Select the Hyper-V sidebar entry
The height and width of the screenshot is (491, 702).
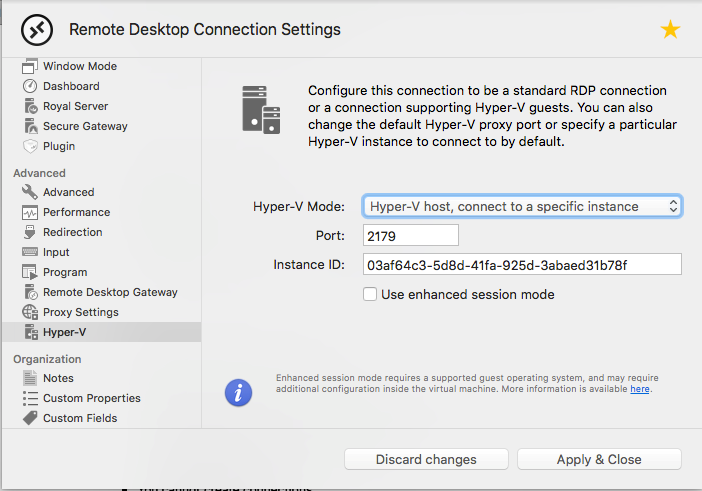102,332
